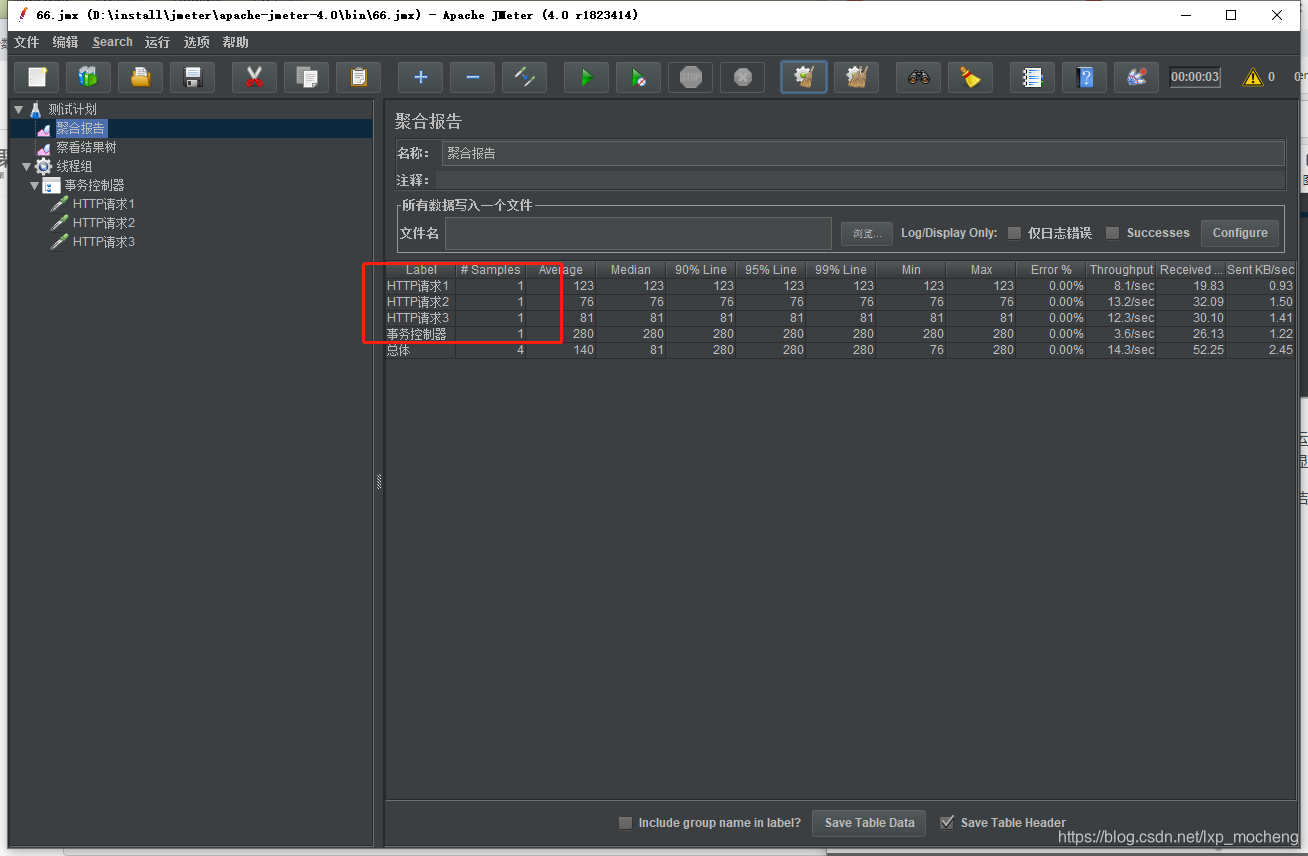Open the 选项 menu
Viewport: 1308px width, 856px height.
197,42
